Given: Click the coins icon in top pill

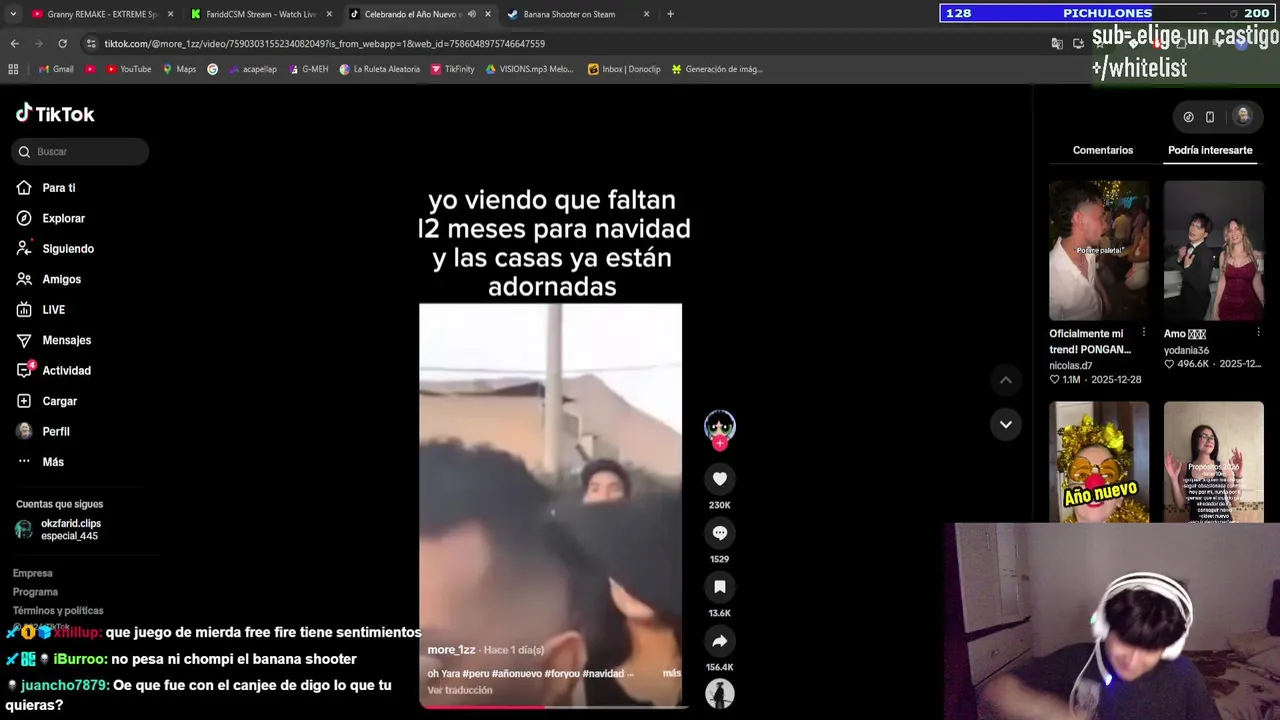Looking at the screenshot, I should pos(1188,117).
